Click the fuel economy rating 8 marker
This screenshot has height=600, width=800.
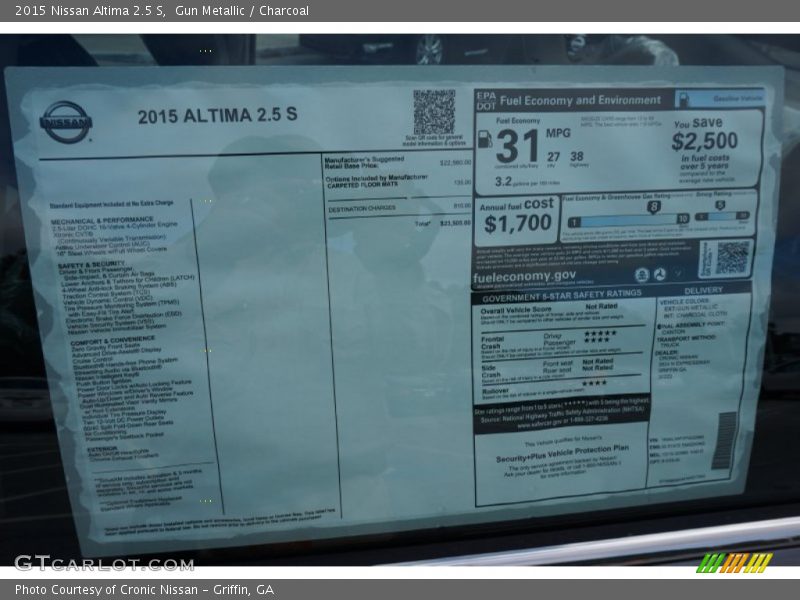pos(653,207)
